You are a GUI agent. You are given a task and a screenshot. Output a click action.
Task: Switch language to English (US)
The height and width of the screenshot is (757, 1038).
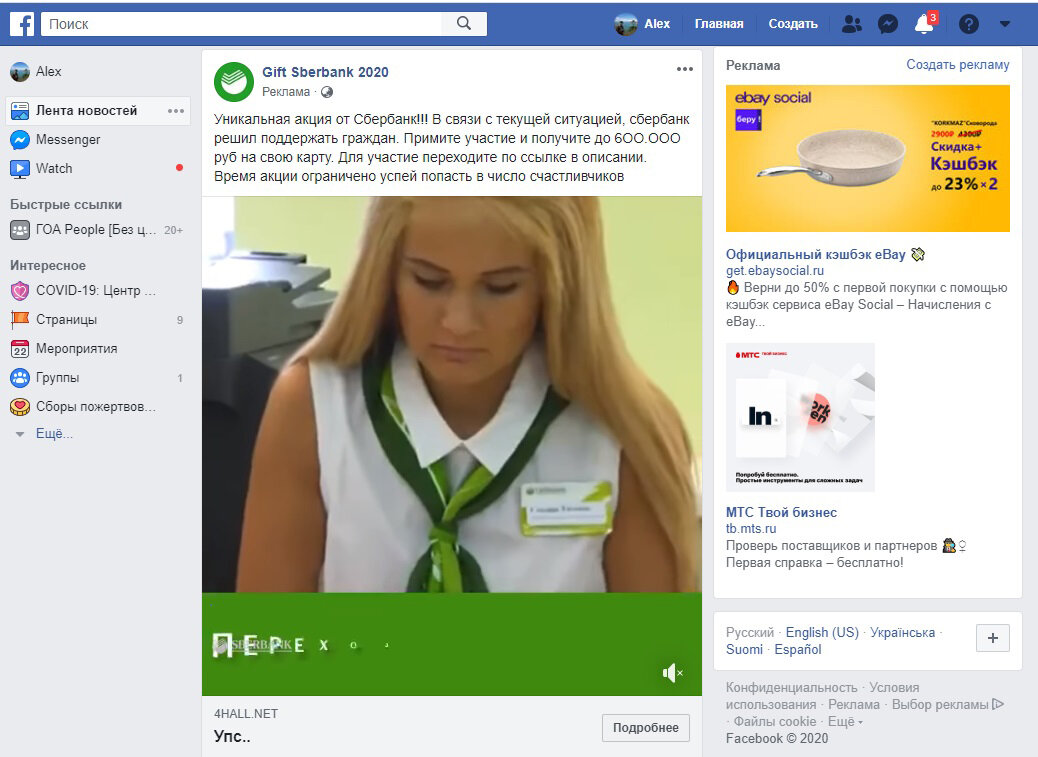click(x=822, y=633)
